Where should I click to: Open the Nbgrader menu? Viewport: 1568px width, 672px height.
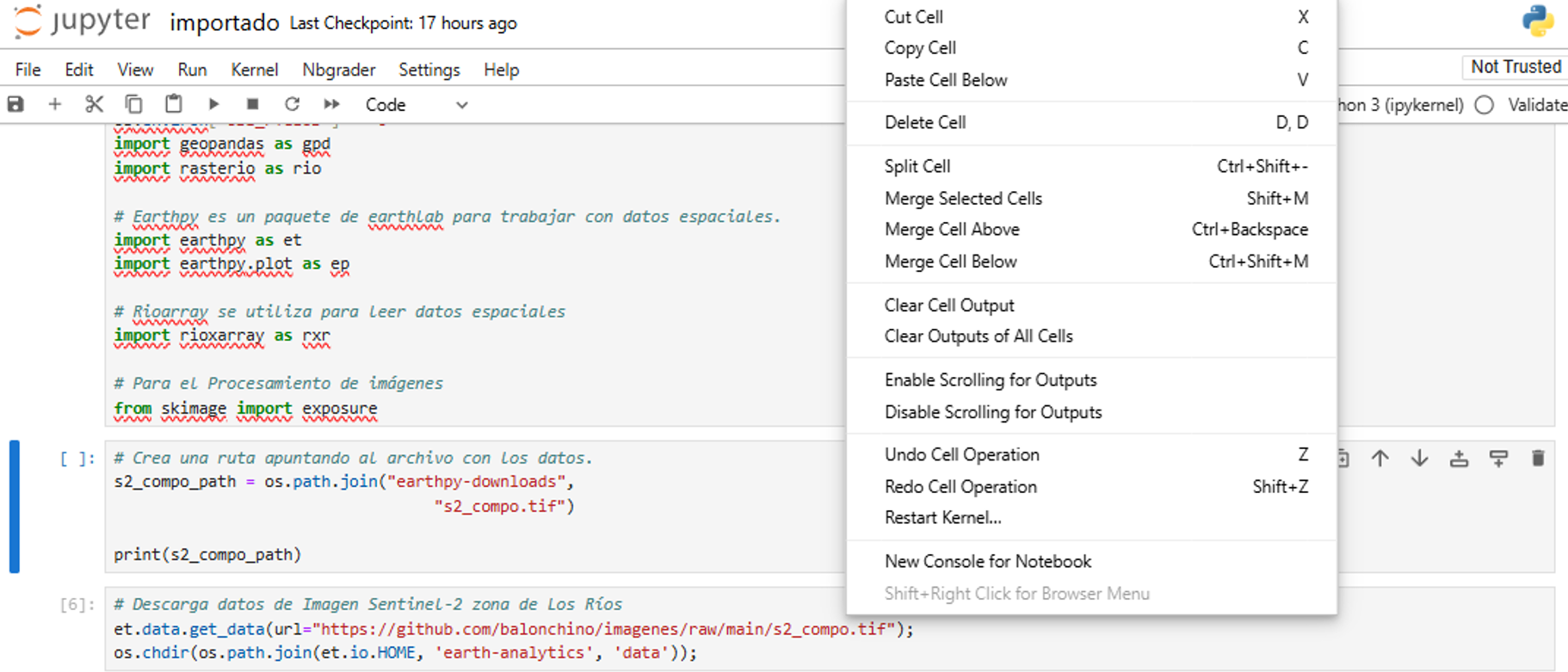pyautogui.click(x=338, y=70)
